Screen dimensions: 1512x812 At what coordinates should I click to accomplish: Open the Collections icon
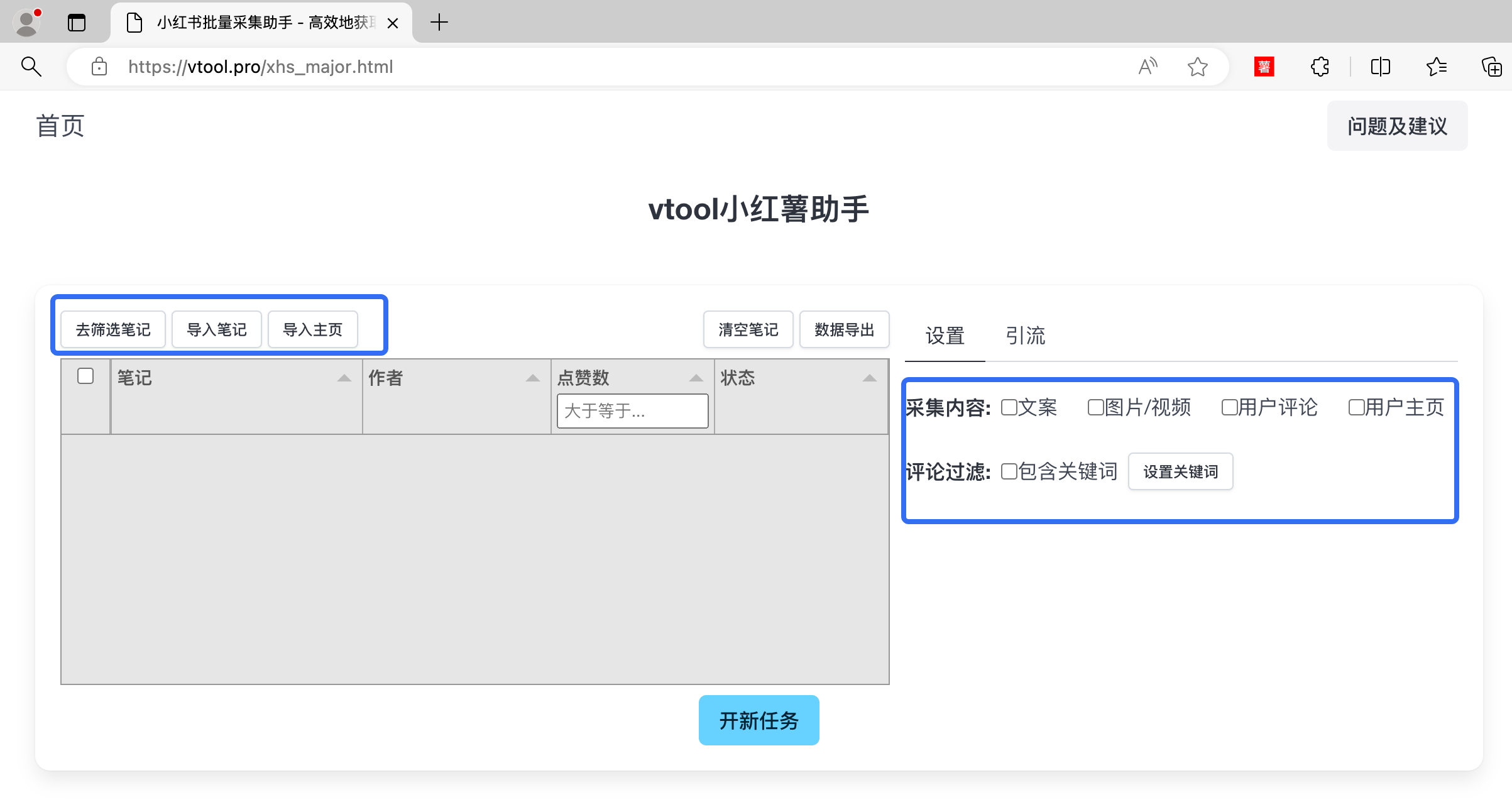[x=1492, y=67]
